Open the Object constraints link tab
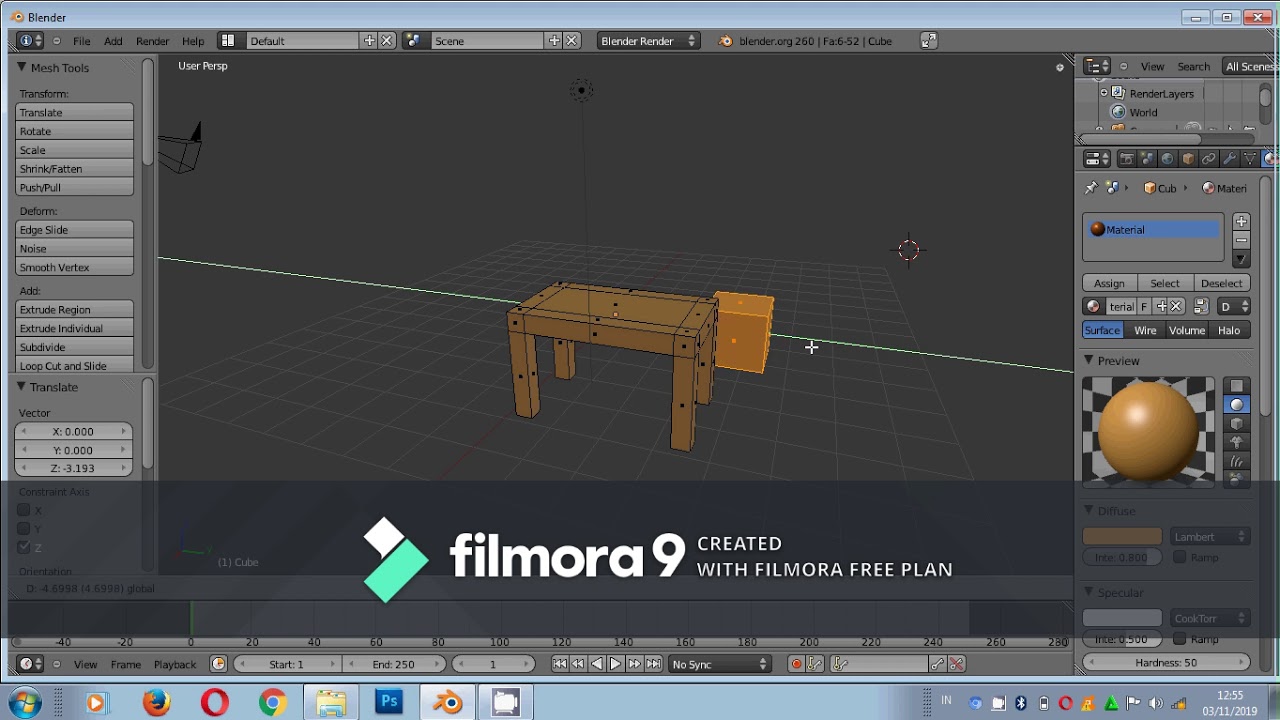Viewport: 1280px width, 720px height. [1208, 159]
